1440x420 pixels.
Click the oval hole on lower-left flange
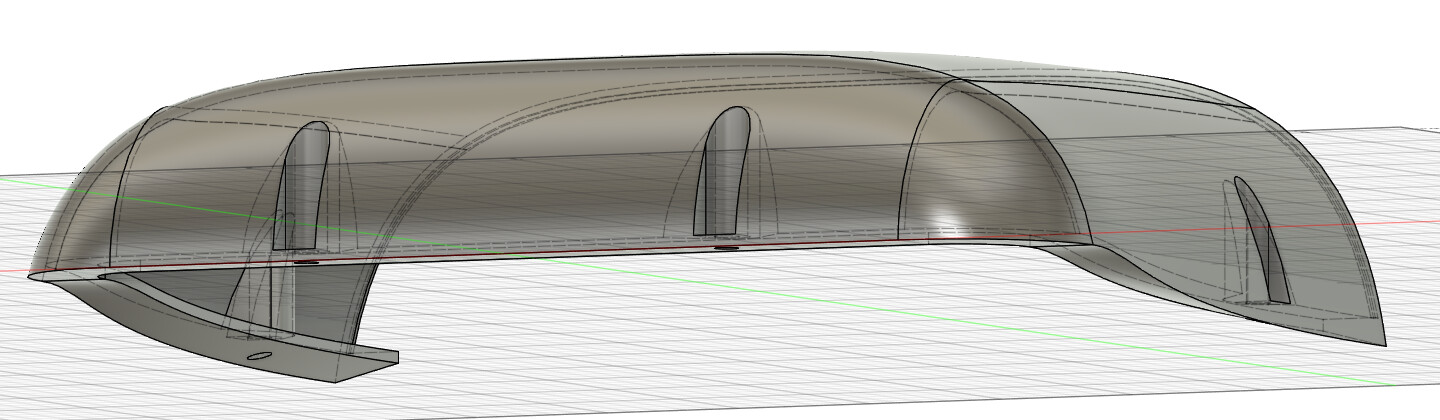click(x=258, y=355)
